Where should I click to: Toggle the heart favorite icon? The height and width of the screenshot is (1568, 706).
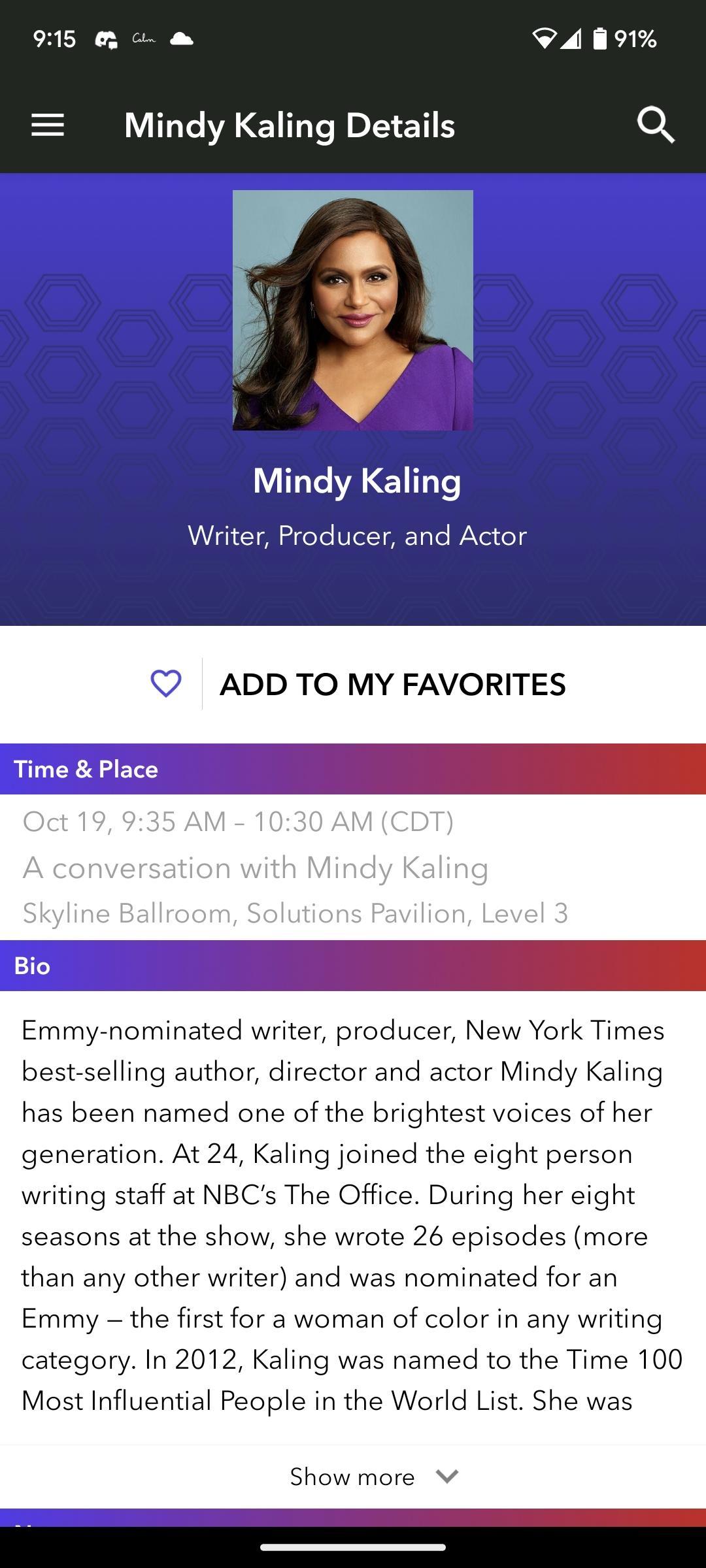coord(166,684)
